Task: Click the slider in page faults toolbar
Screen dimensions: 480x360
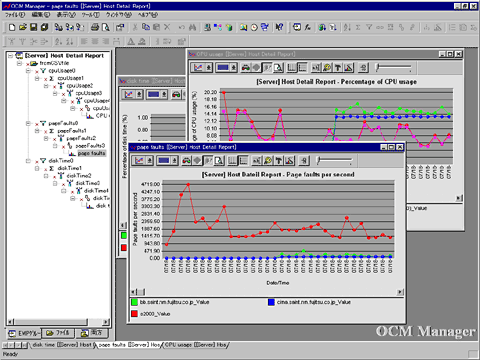Action: click(334, 161)
